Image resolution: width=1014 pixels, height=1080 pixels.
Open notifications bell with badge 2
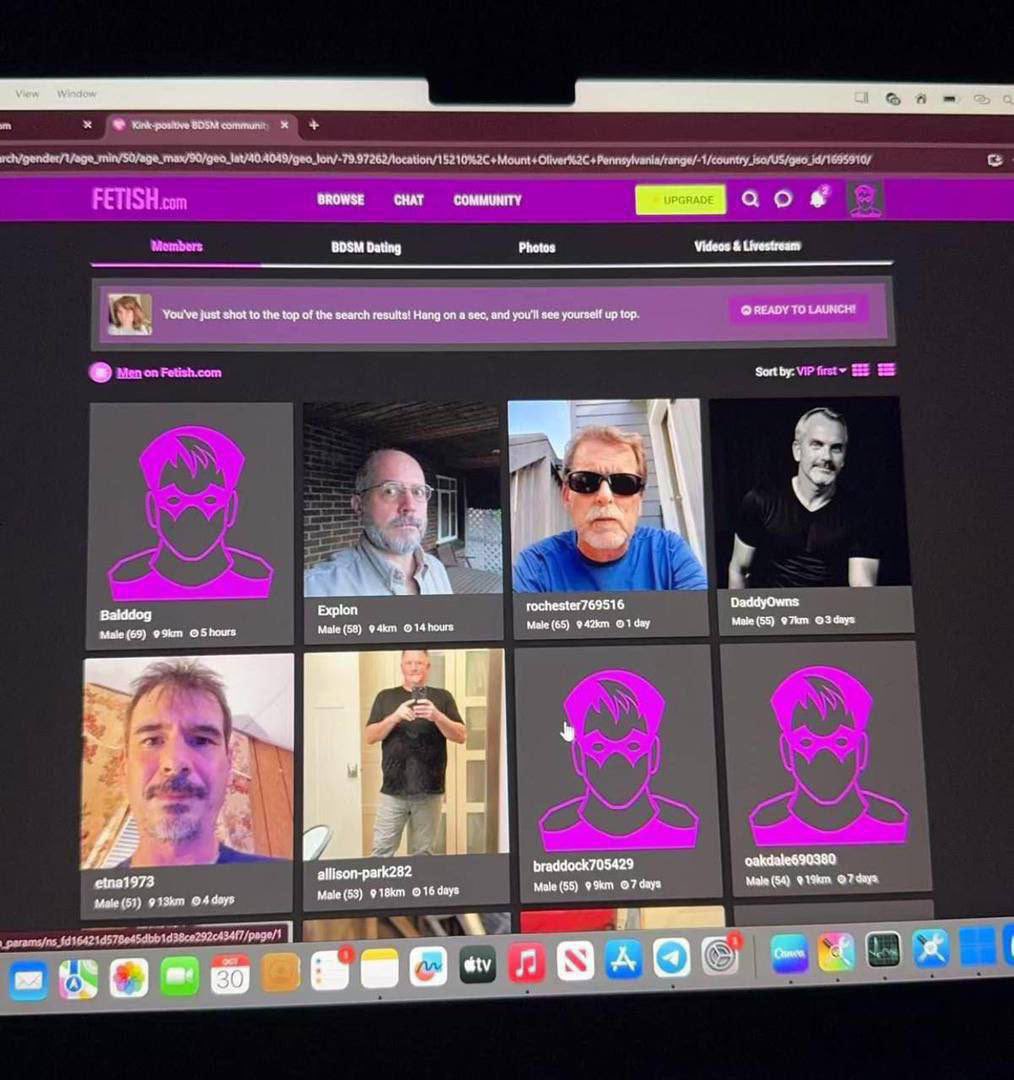point(818,198)
